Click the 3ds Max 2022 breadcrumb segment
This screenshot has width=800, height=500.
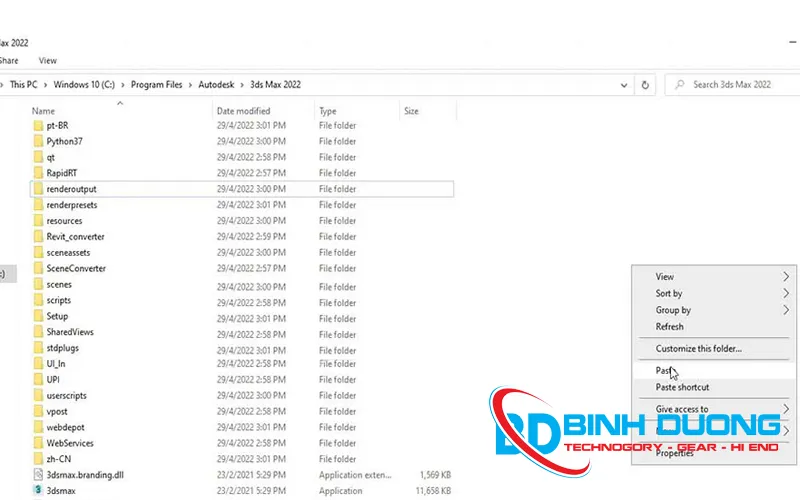click(276, 85)
